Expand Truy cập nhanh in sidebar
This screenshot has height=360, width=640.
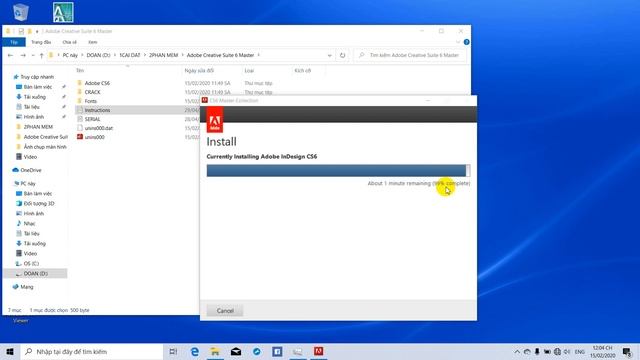click(37, 77)
